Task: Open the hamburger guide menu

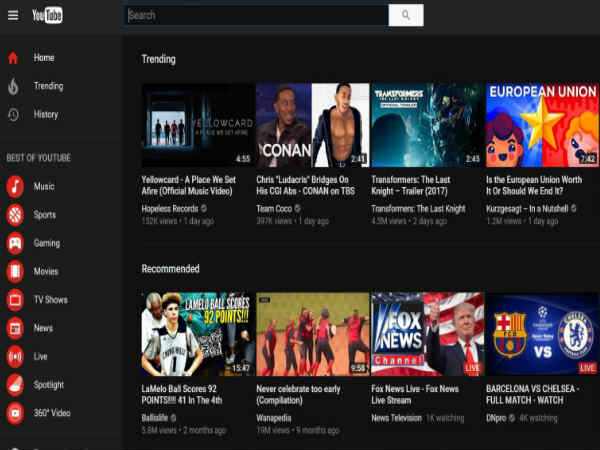Action: coord(13,15)
